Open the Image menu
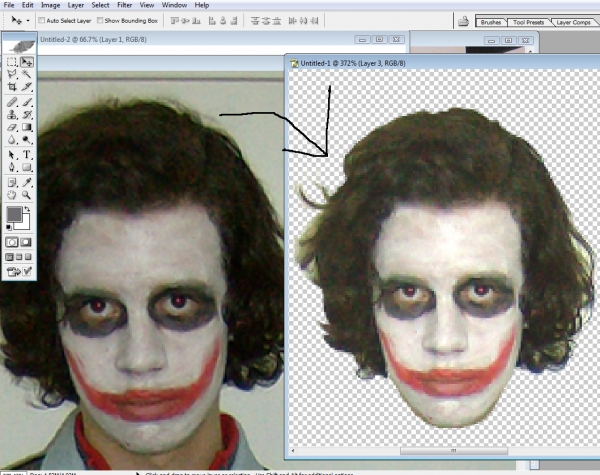Viewport: 600px width, 475px height. point(51,5)
